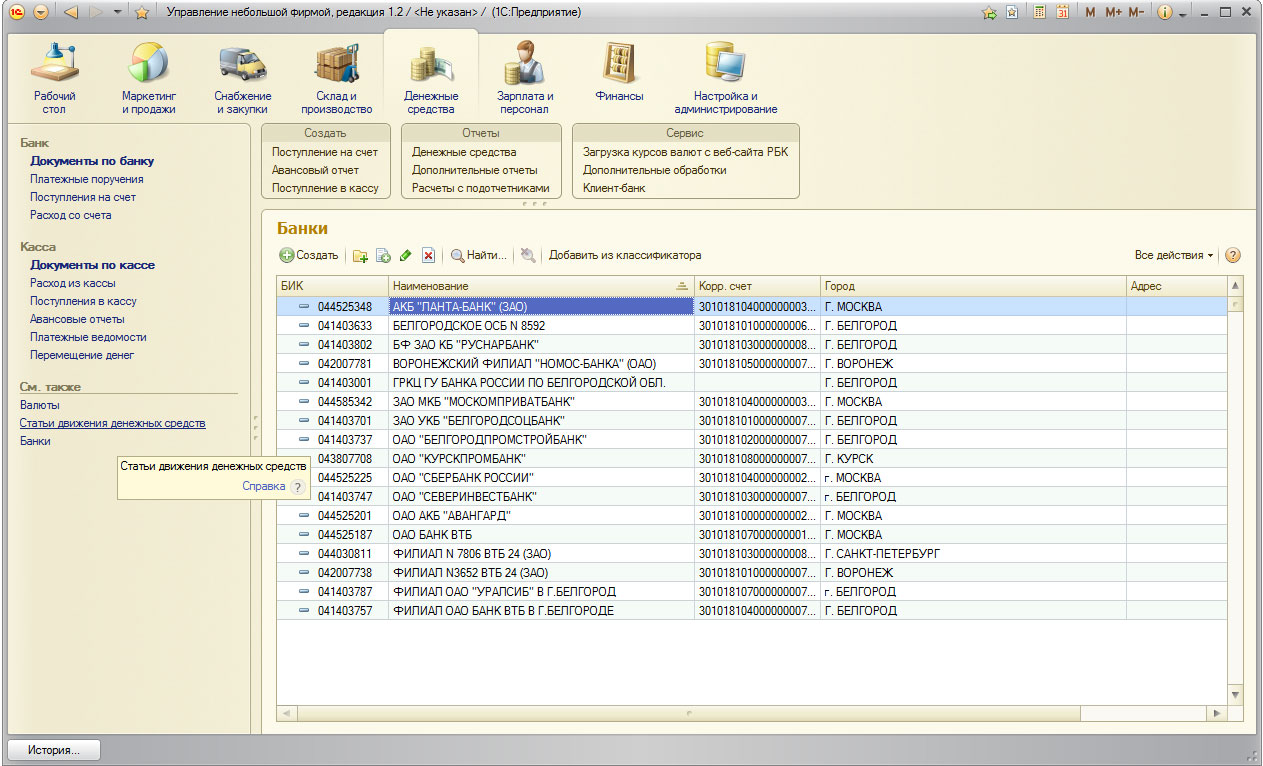This screenshot has width=1263, height=766.
Task: Click the copy item icon in toolbar
Action: click(x=383, y=256)
